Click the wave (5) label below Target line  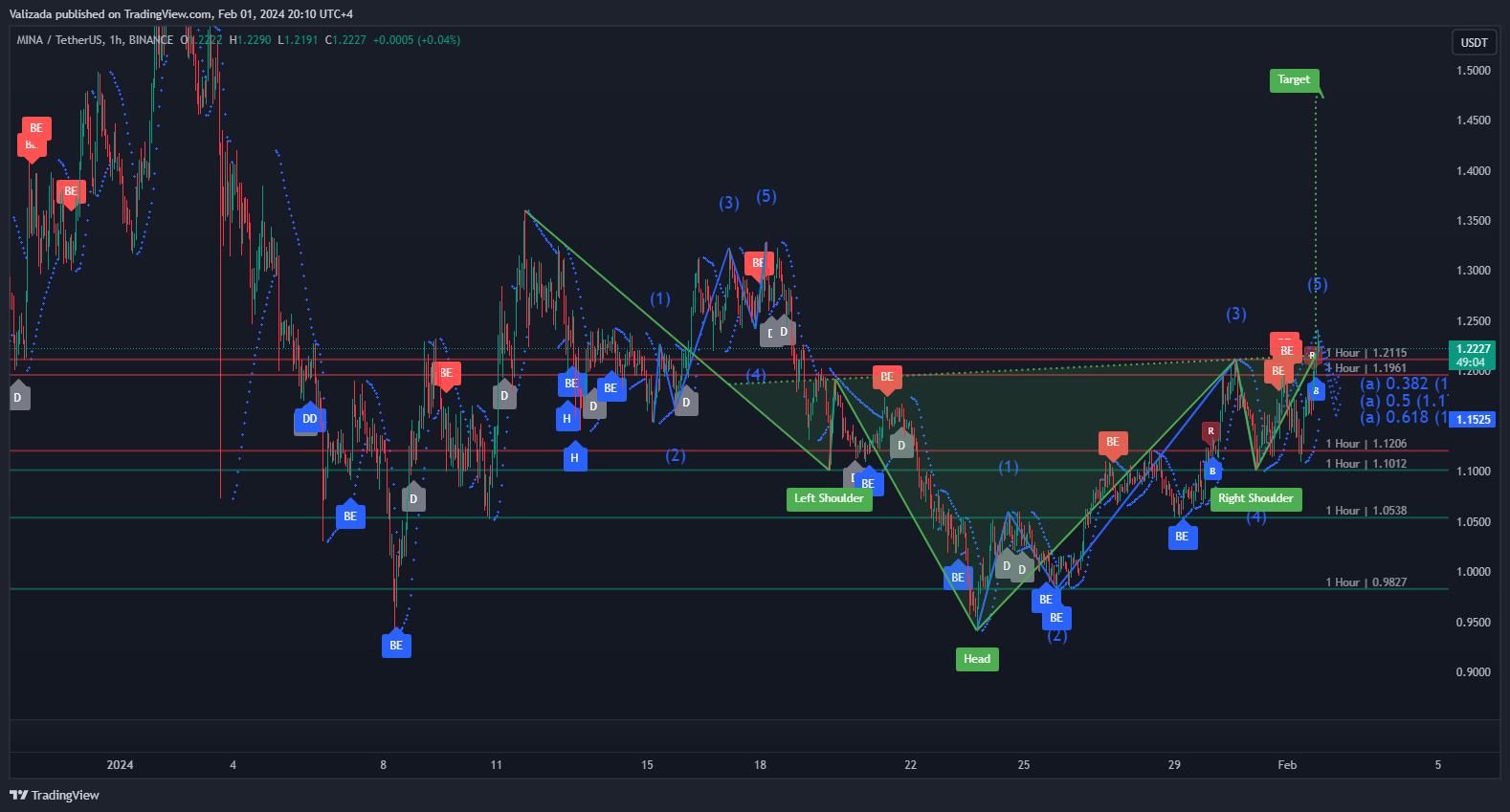1318,285
